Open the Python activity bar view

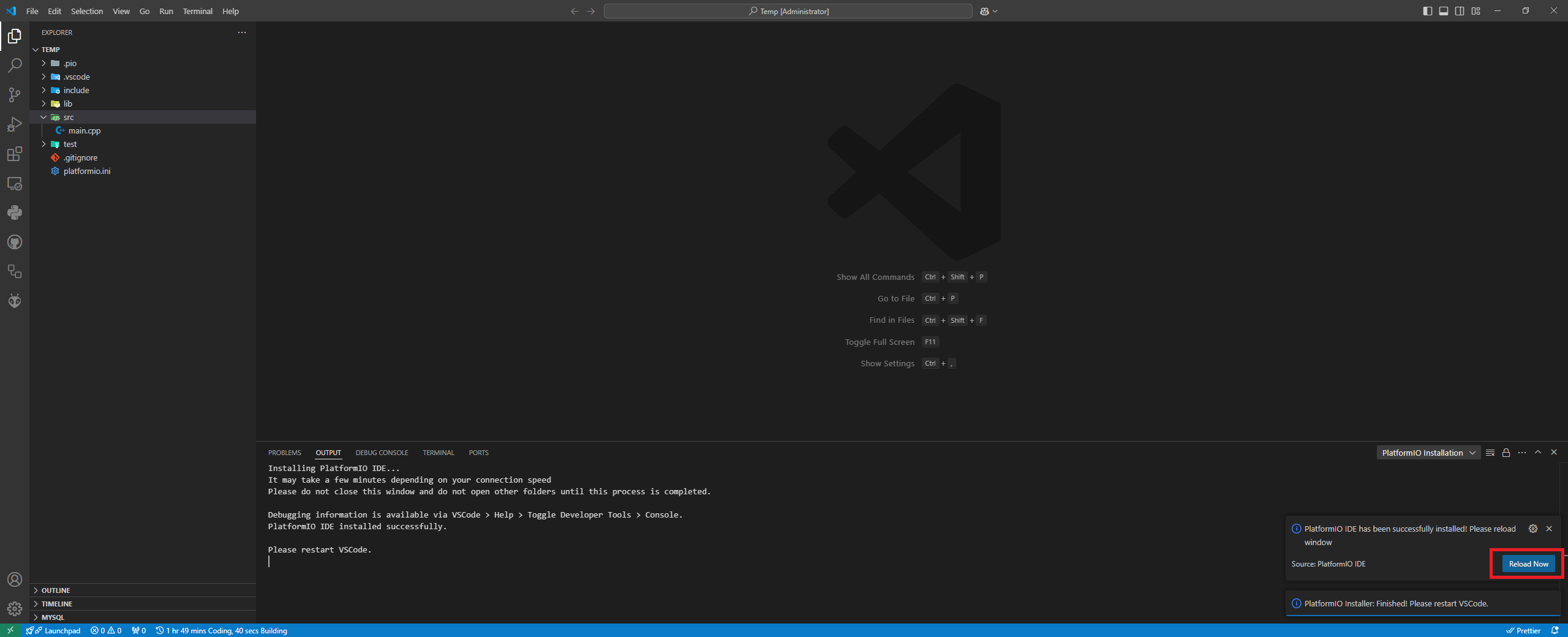pos(15,213)
